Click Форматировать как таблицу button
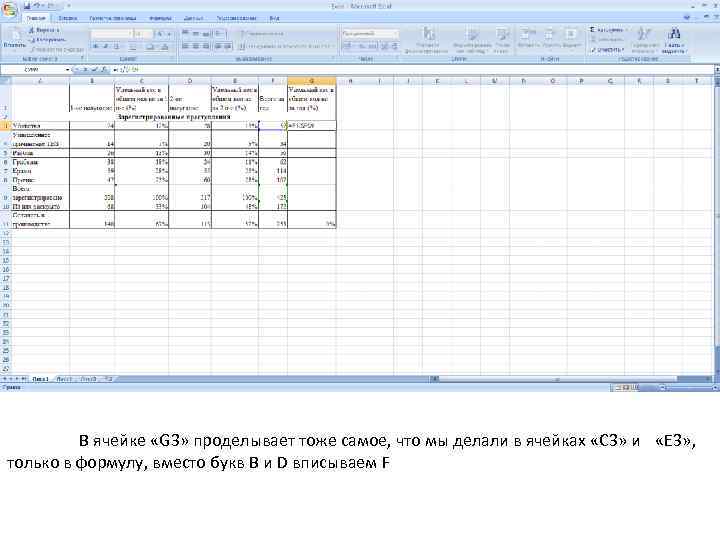The image size is (720, 540). click(472, 40)
